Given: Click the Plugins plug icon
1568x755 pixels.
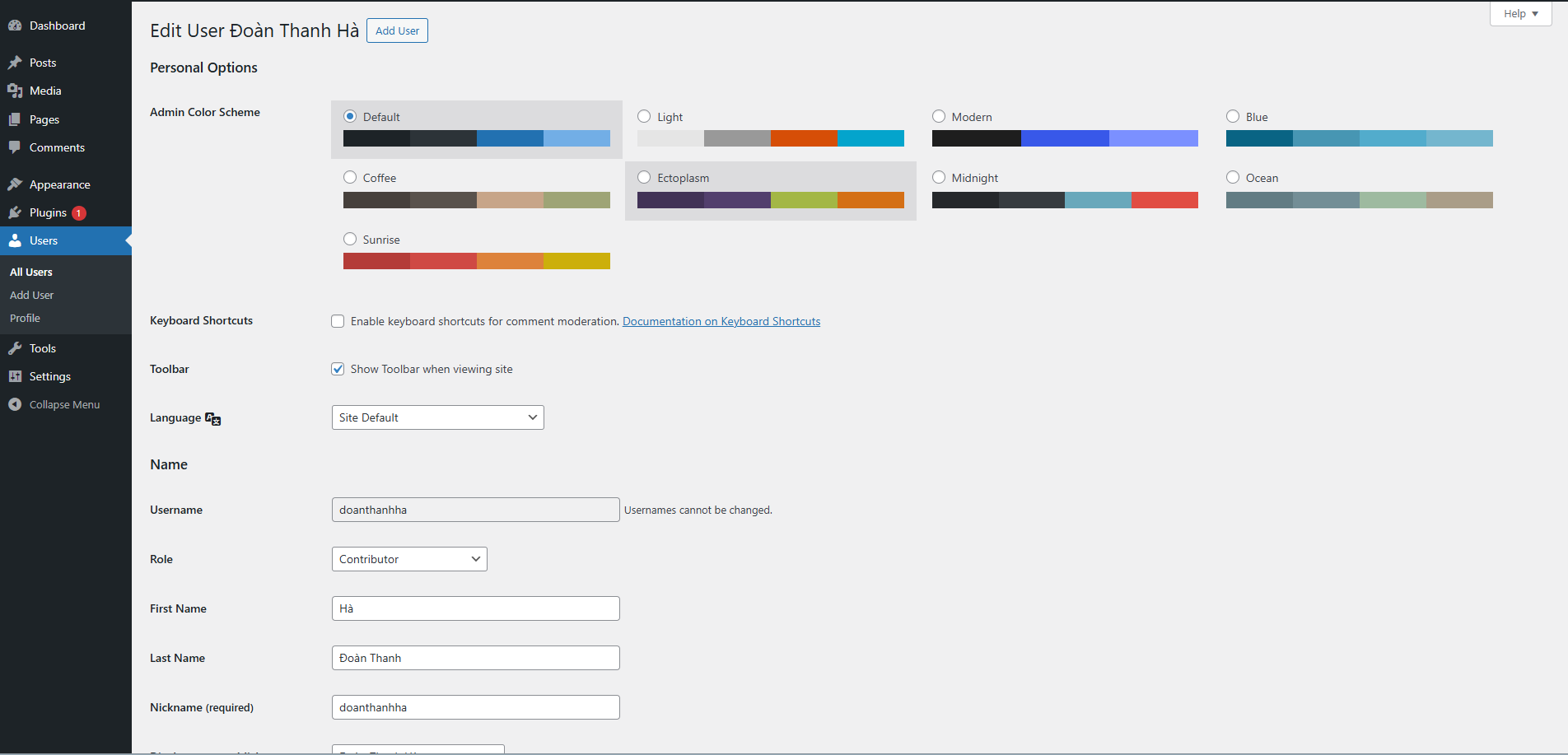Looking at the screenshot, I should point(15,212).
